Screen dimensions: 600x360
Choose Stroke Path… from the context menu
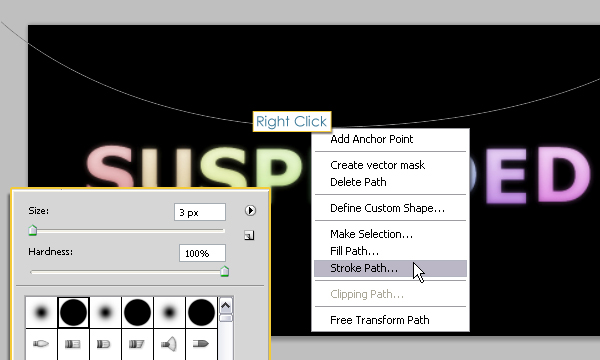[x=390, y=268]
